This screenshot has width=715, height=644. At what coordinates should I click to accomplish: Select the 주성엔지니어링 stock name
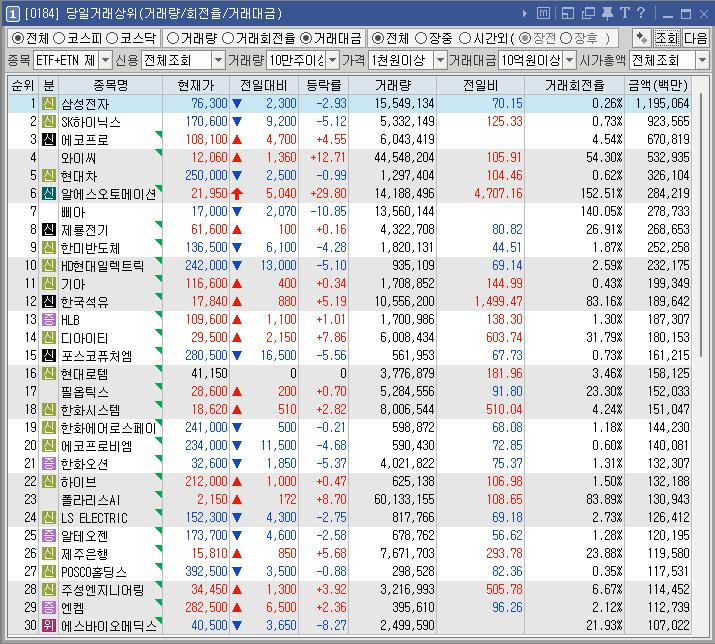[x=103, y=590]
